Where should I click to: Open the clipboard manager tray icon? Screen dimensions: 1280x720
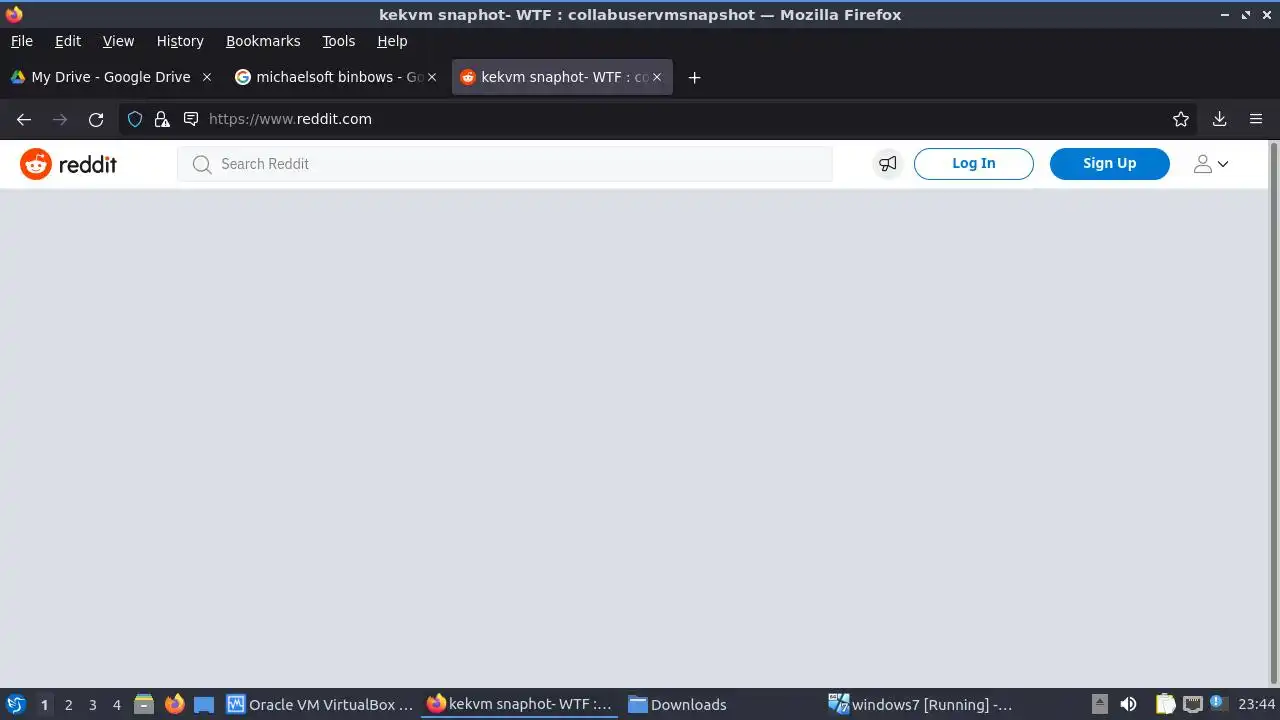[1165, 705]
